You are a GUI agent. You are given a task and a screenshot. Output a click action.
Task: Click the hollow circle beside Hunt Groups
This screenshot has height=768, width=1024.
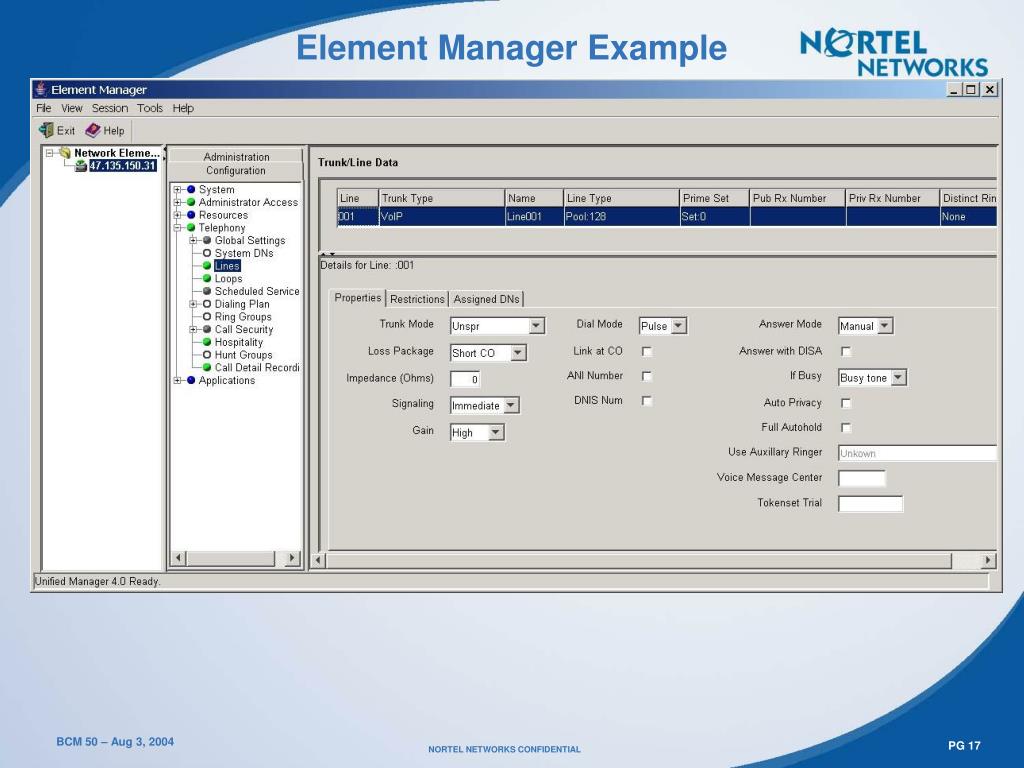(207, 355)
